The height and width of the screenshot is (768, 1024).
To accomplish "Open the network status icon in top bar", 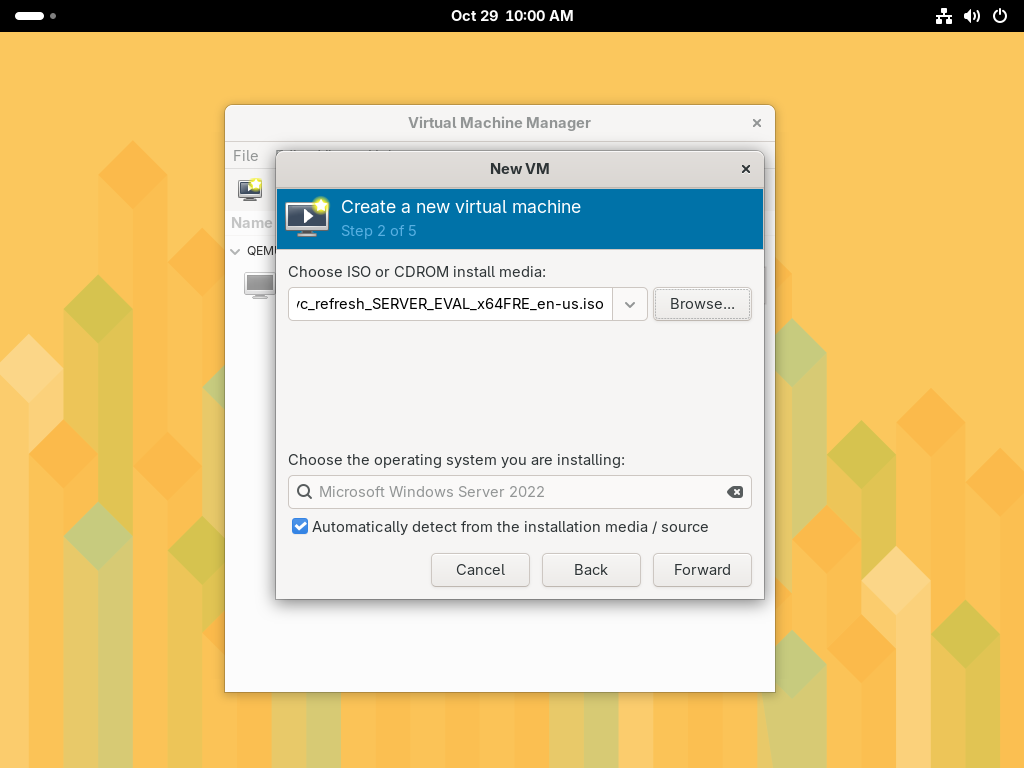I will click(943, 16).
